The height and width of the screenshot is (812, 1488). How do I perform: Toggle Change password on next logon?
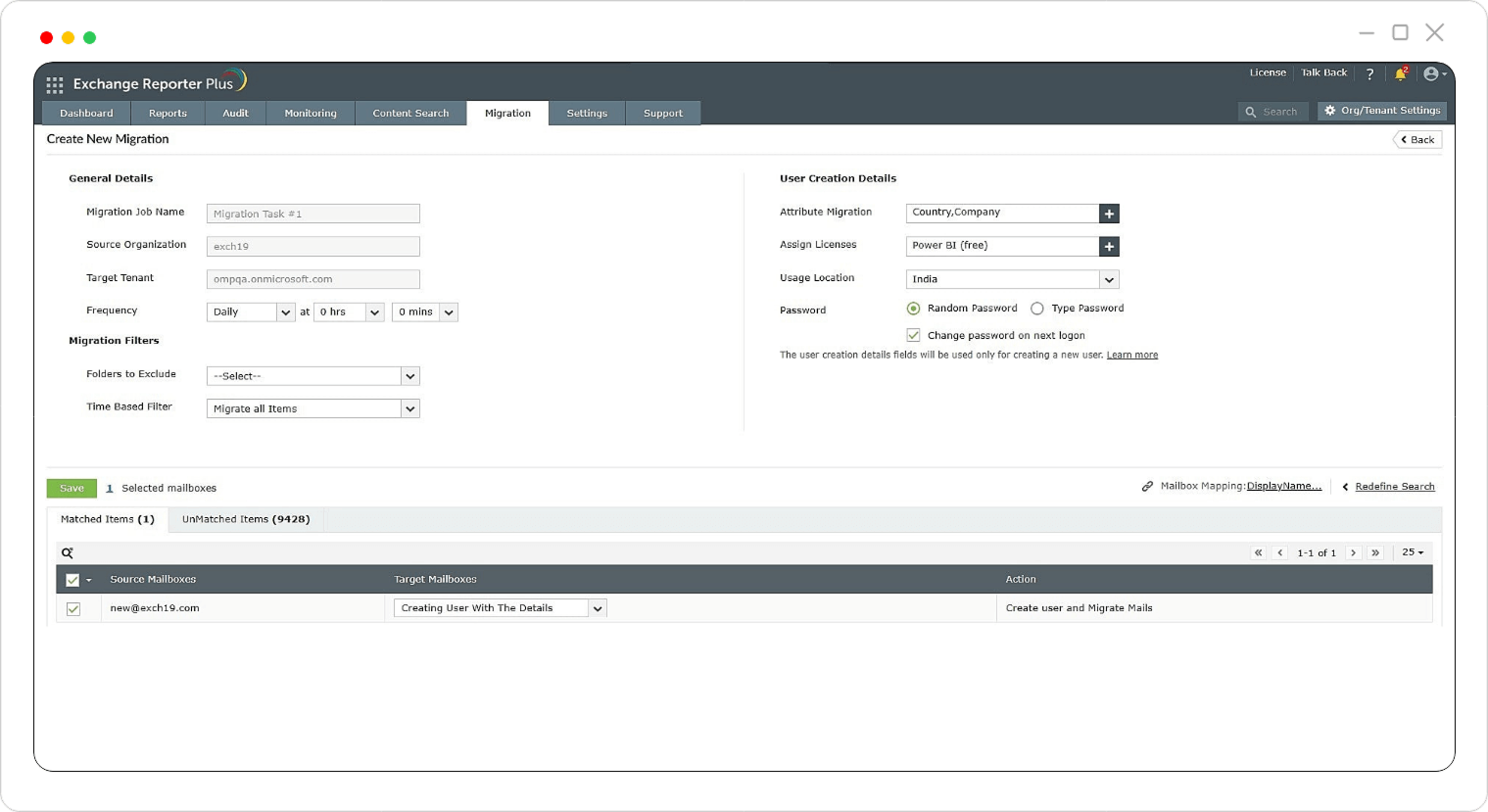(x=914, y=336)
